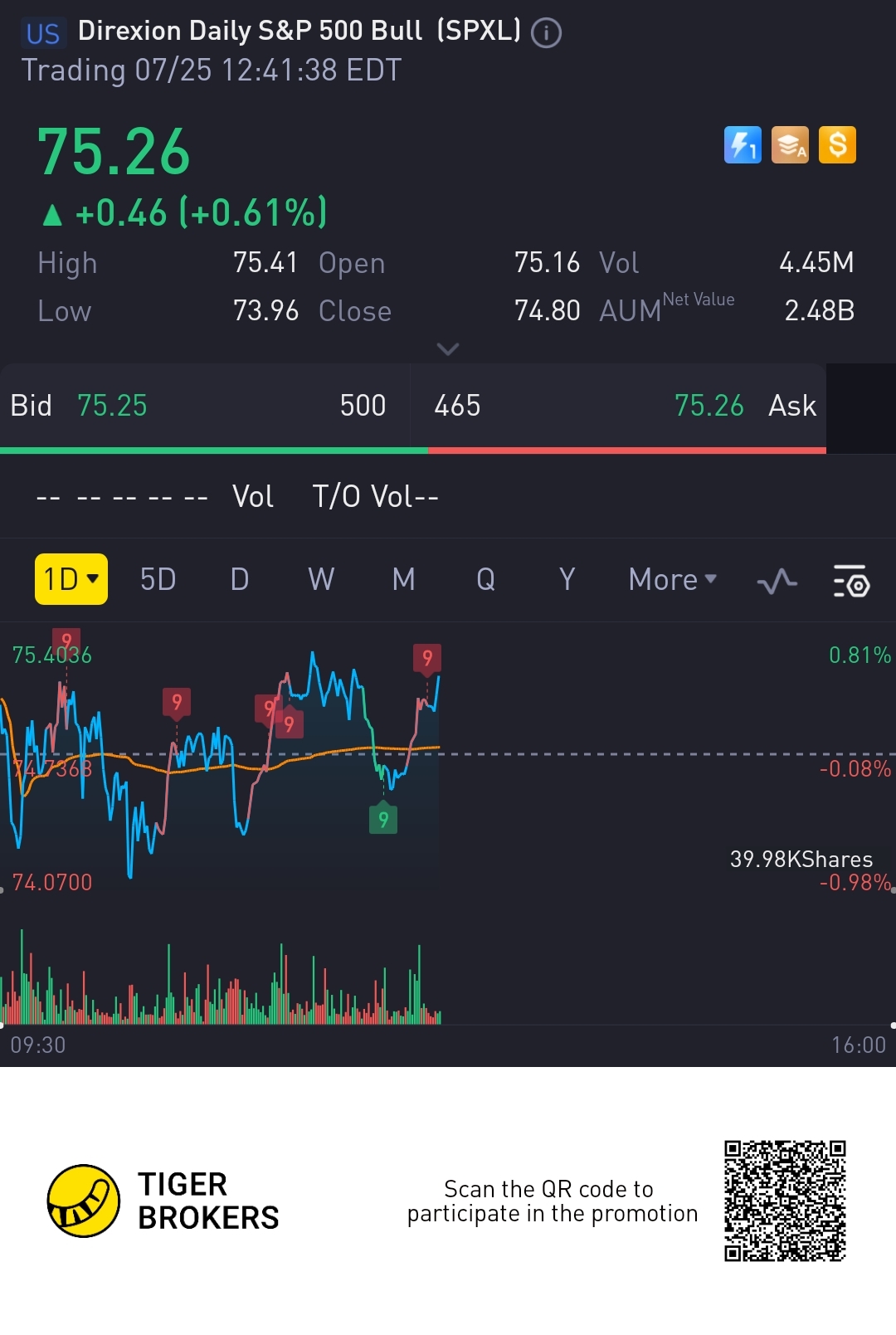896x1335 pixels.
Task: Tap the blue lightning bolt icon
Action: click(x=743, y=145)
